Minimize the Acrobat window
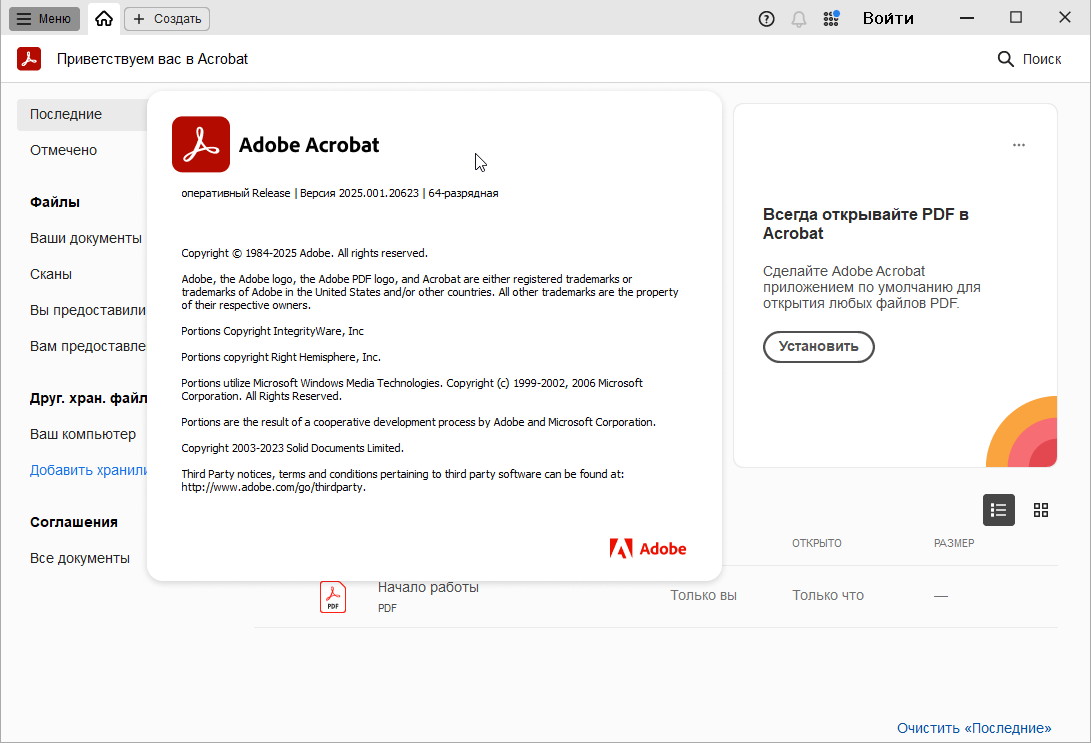 [966, 18]
